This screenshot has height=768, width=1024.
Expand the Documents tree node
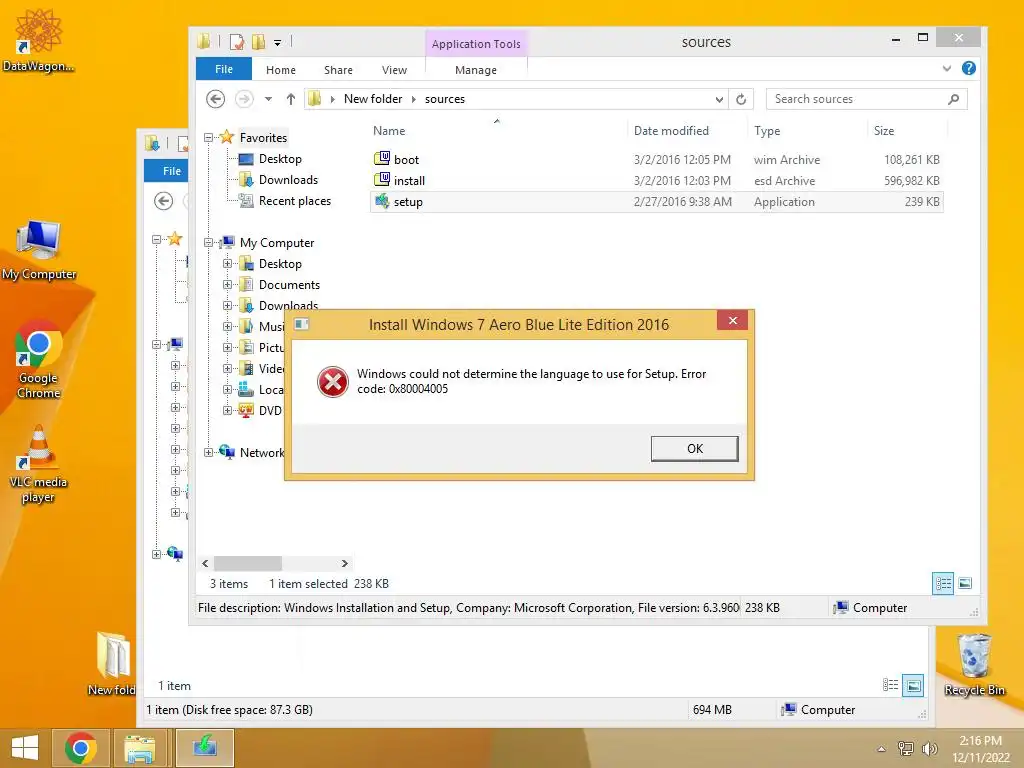[227, 285]
